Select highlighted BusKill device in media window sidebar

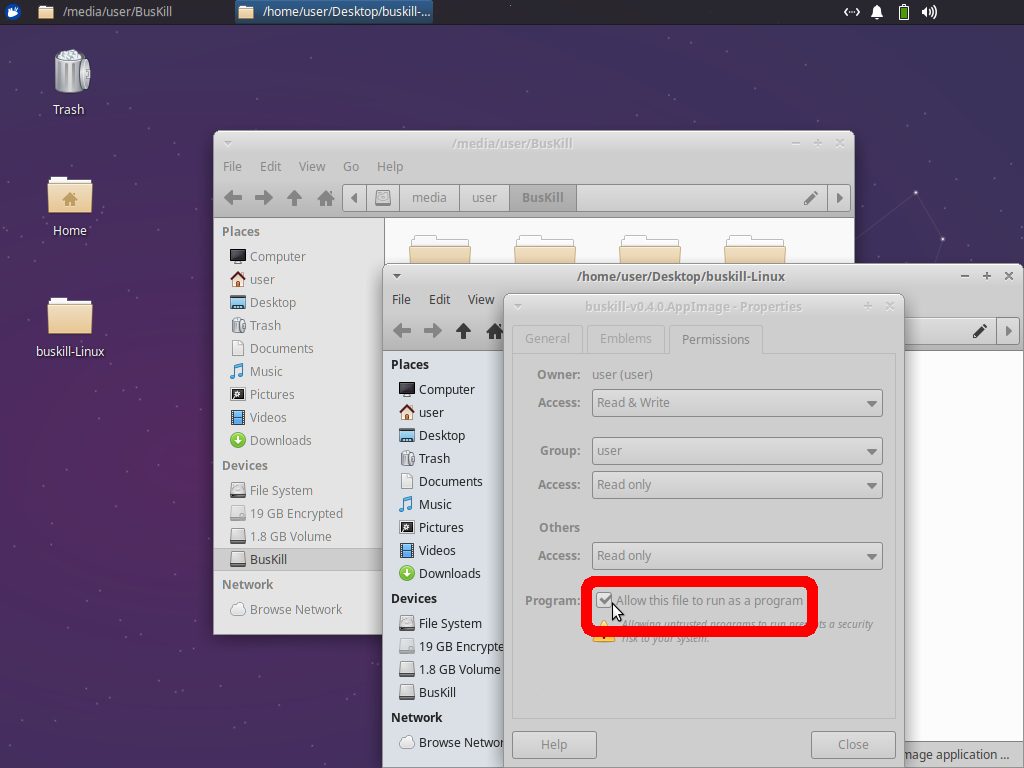click(299, 559)
